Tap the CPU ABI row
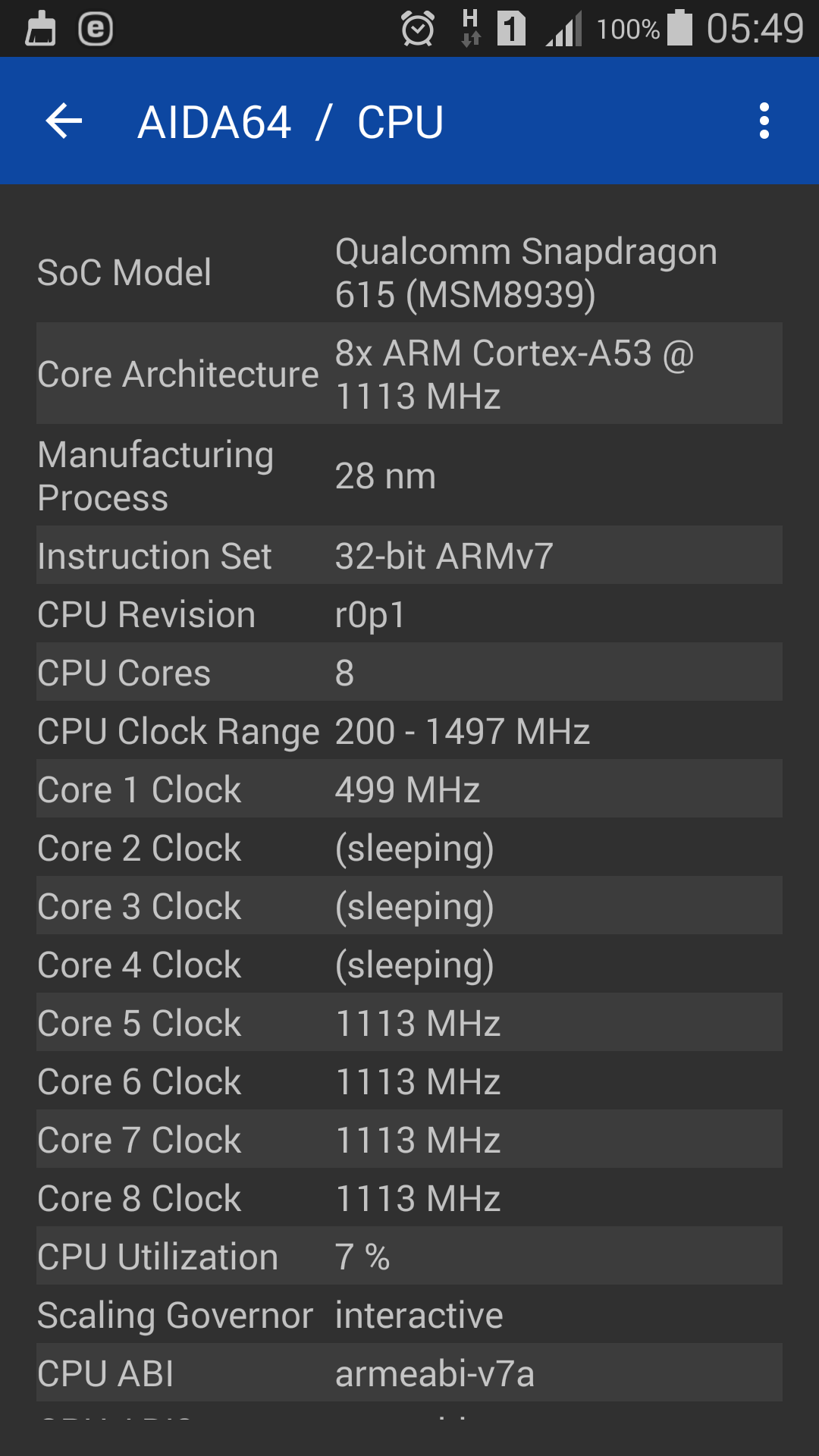 click(409, 1373)
